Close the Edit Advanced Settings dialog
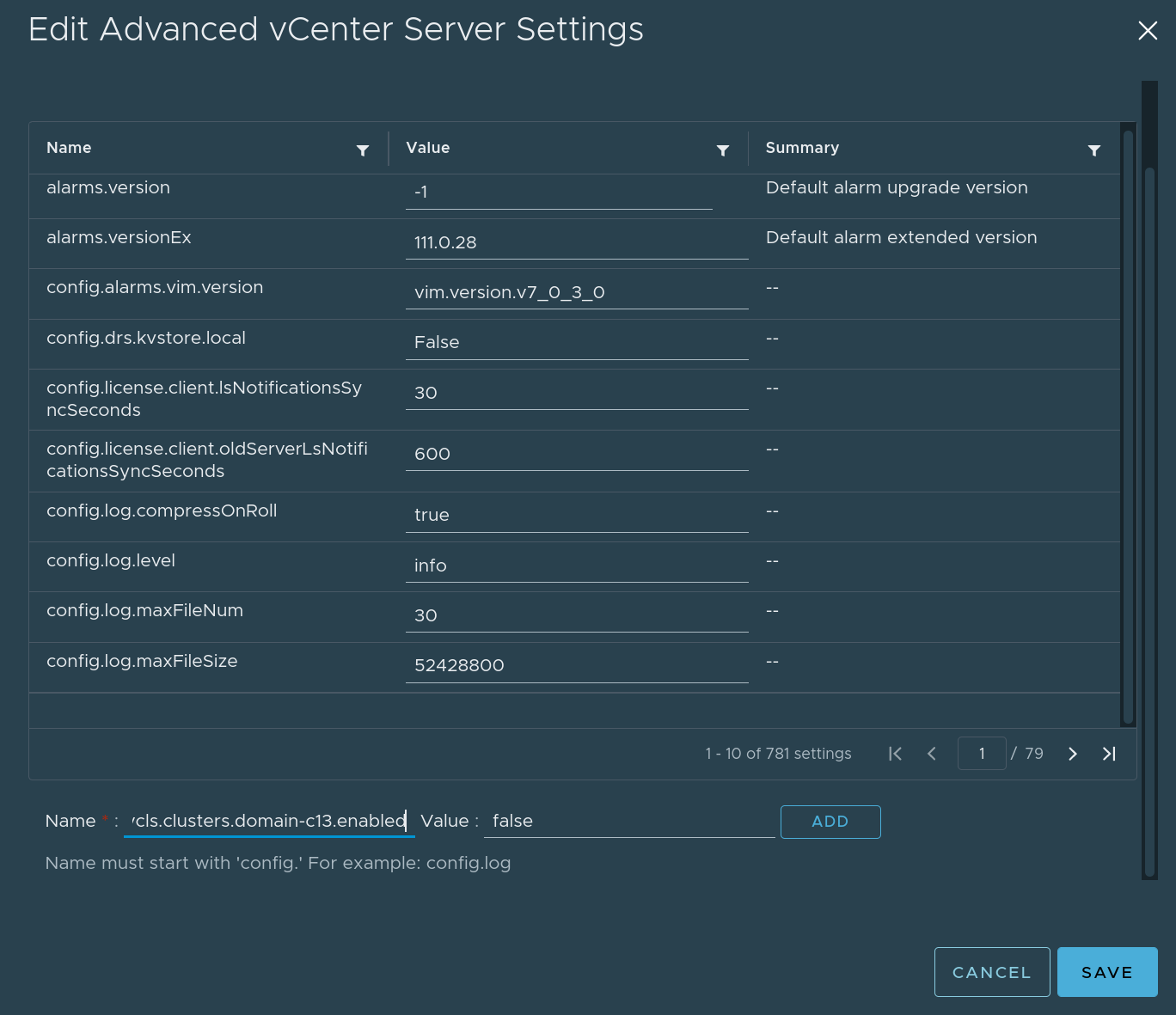 pyautogui.click(x=1148, y=31)
